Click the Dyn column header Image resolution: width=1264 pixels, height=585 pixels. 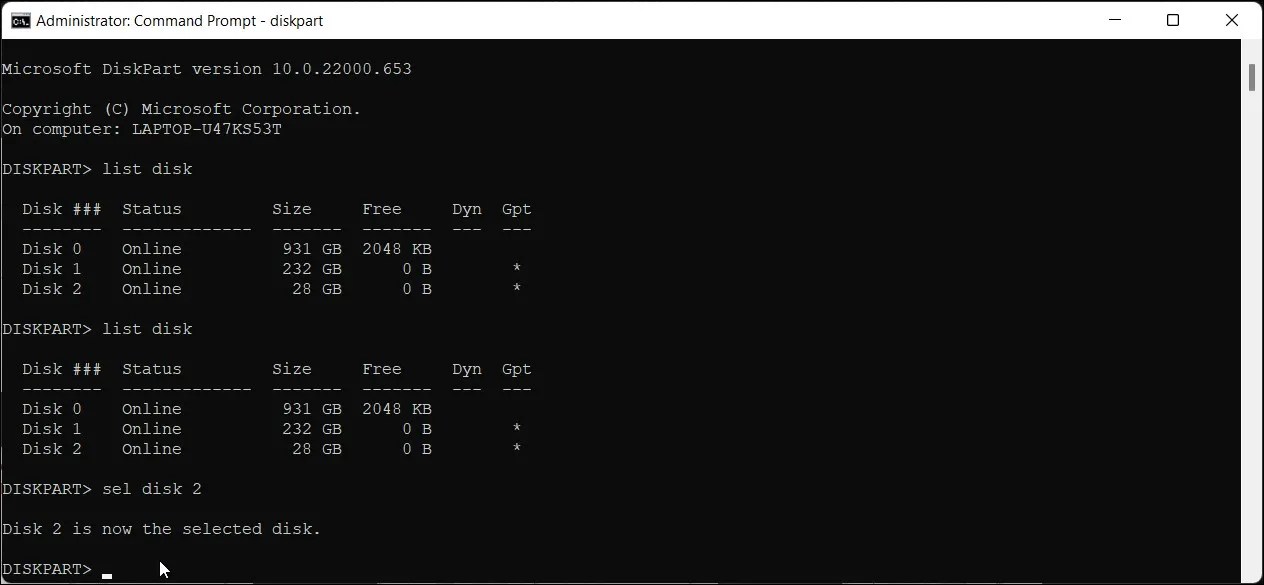pyautogui.click(x=466, y=208)
